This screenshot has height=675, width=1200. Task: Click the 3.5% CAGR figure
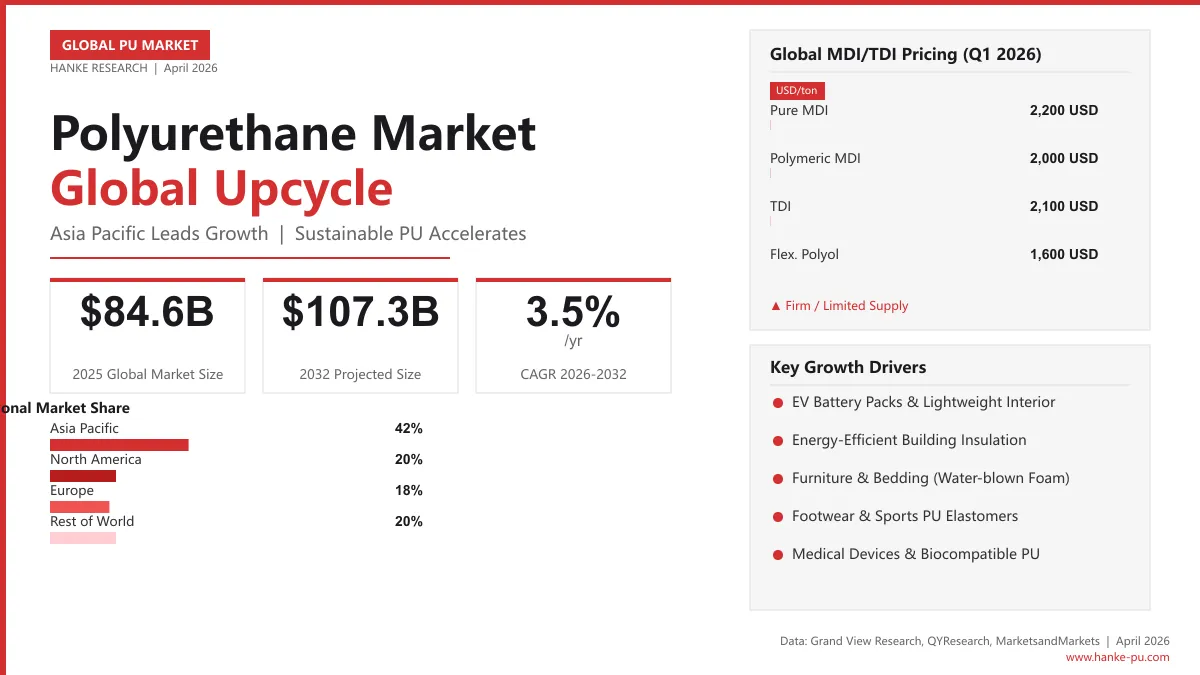coord(573,313)
